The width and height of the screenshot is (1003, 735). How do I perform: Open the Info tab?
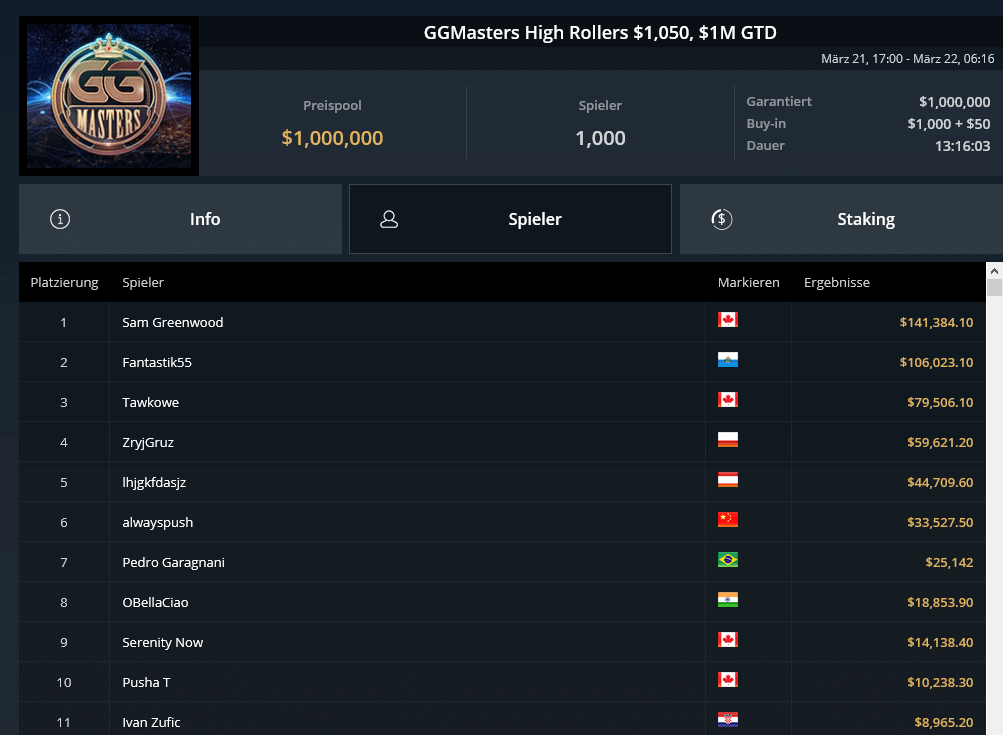coord(180,219)
